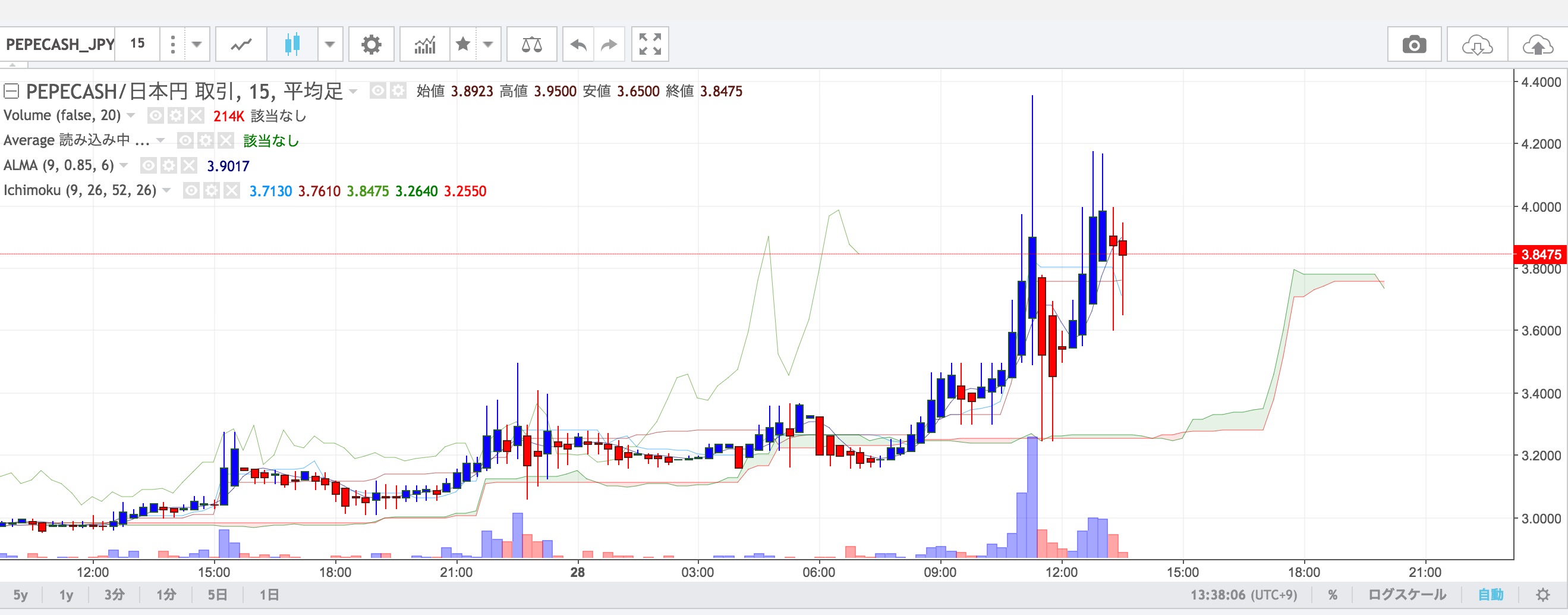
Task: Select the candlestick chart style button
Action: coord(292,45)
